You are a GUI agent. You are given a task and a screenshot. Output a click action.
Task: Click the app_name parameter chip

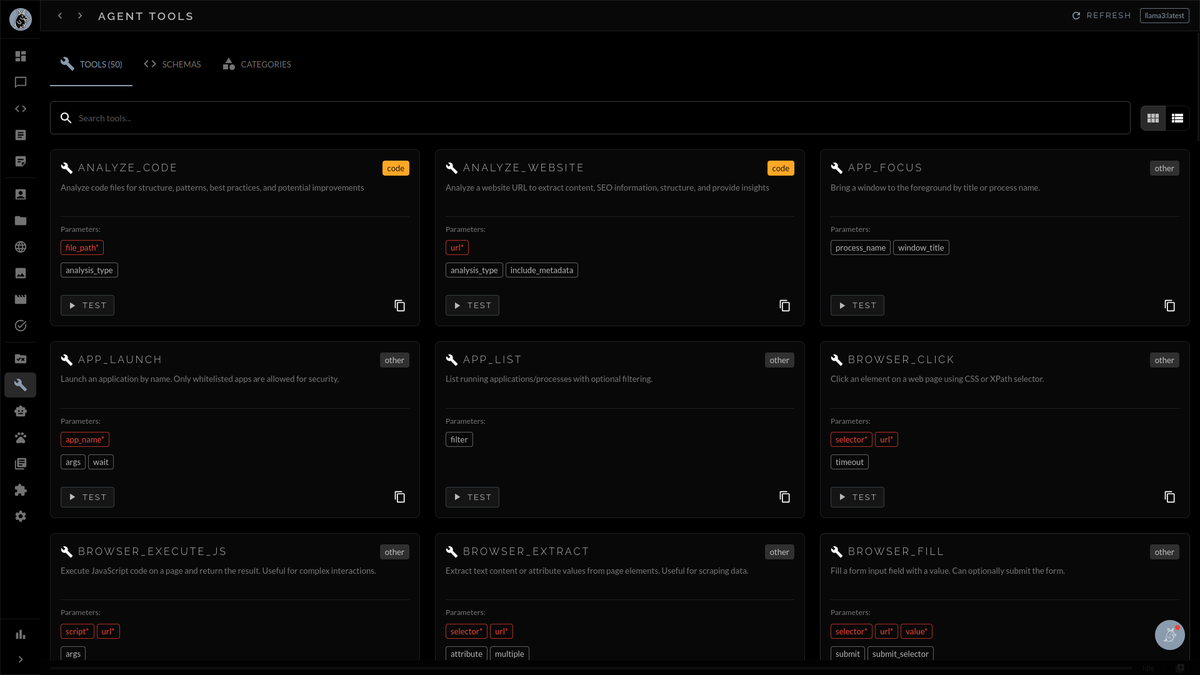click(x=85, y=439)
